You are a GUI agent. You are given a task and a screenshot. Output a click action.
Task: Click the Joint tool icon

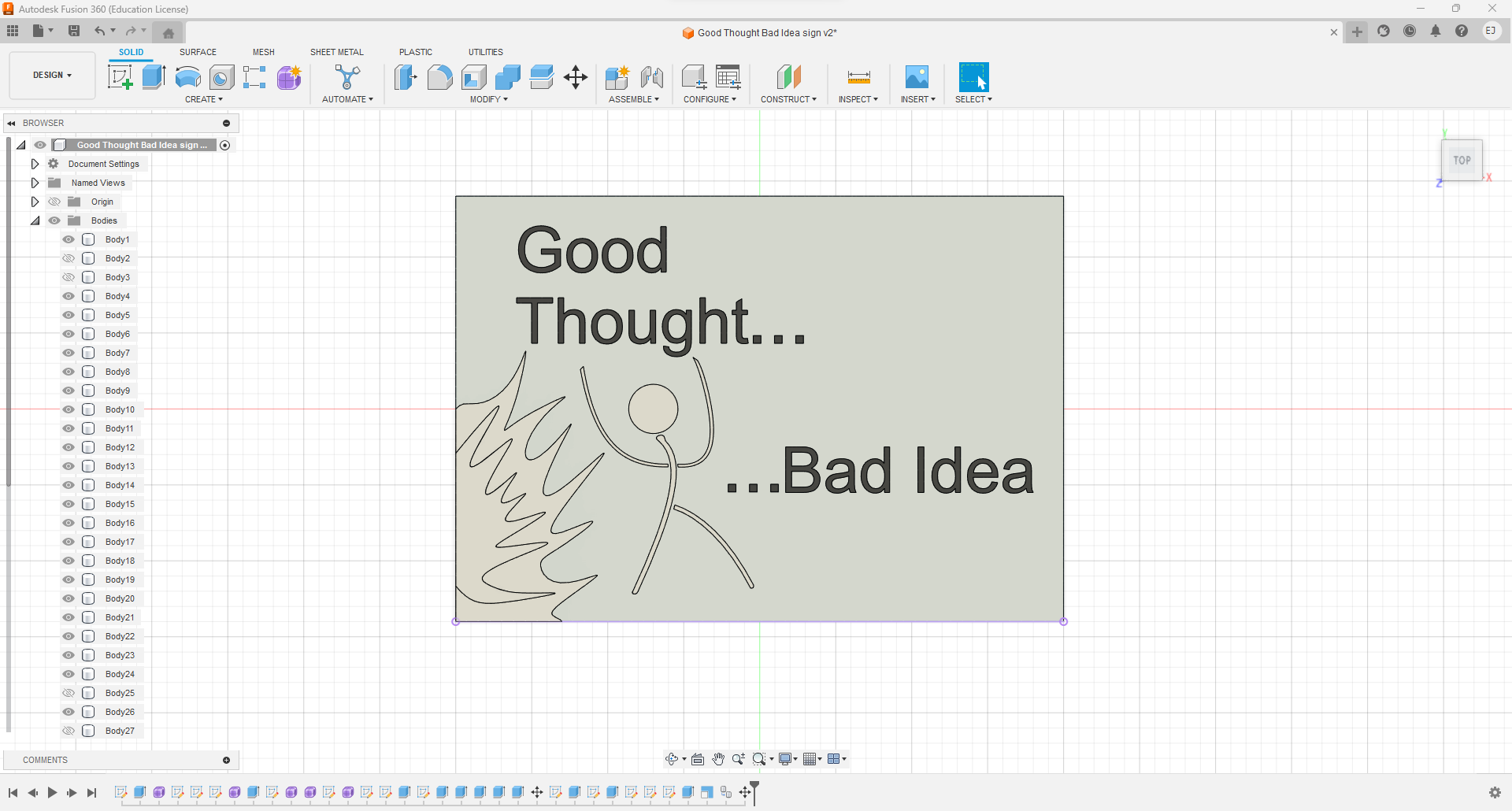[x=651, y=77]
